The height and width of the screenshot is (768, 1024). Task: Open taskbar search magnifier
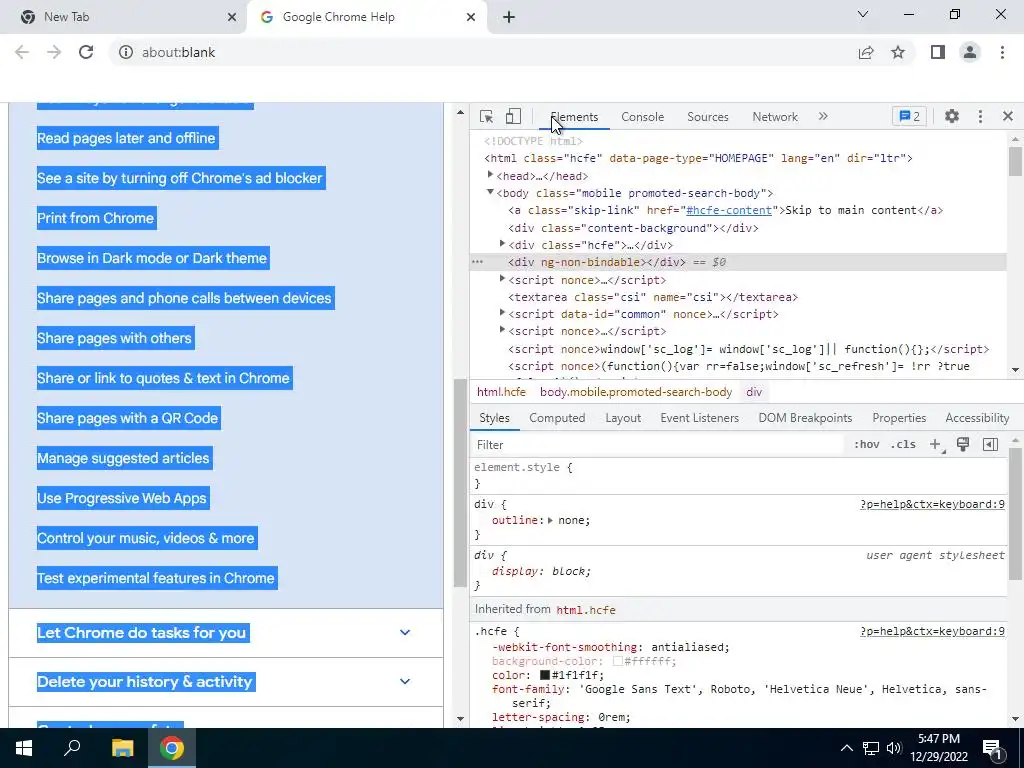[72, 748]
